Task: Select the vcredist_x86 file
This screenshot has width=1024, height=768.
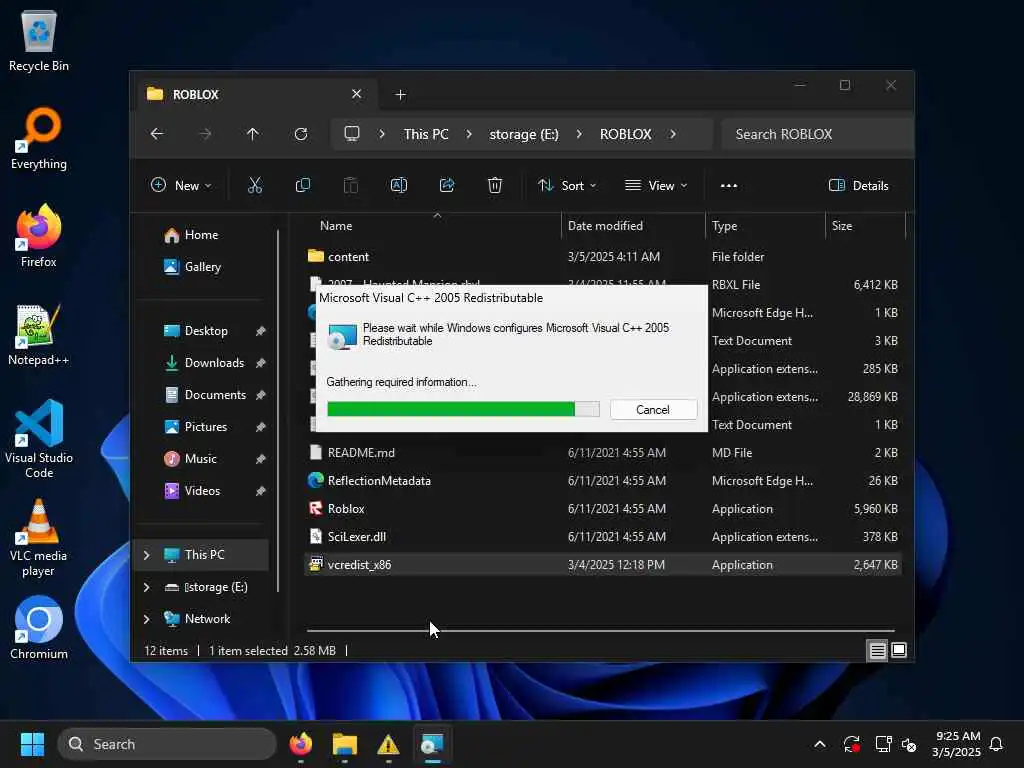Action: [603, 565]
